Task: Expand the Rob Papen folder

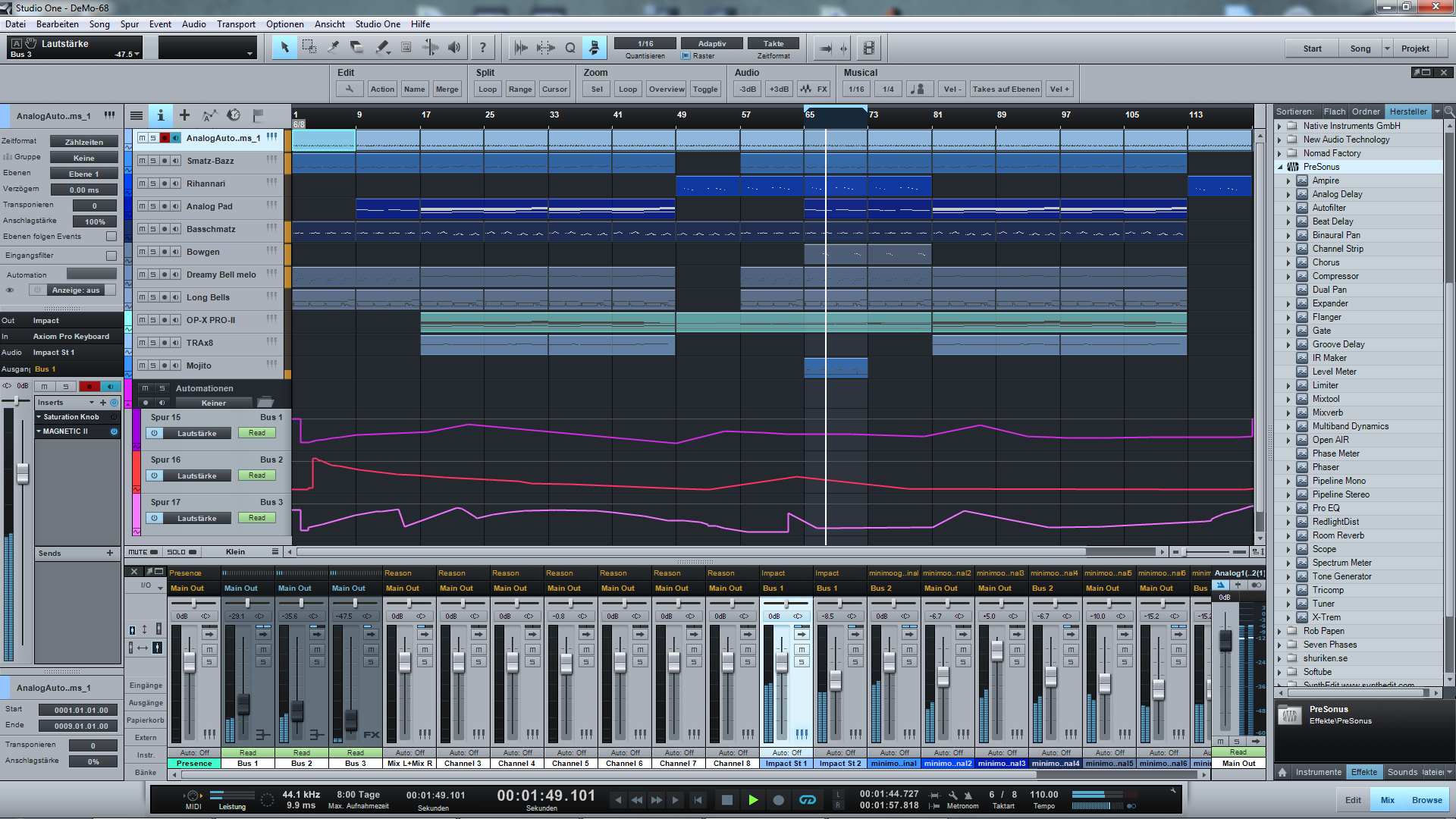Action: [x=1280, y=631]
